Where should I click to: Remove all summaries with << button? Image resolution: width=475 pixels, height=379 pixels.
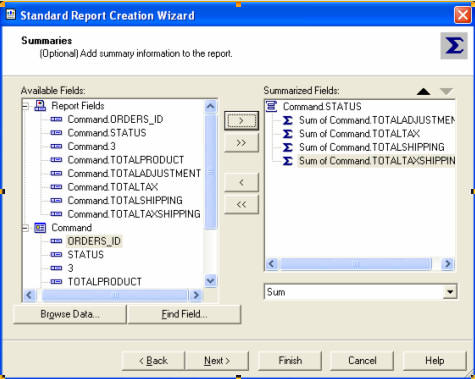(241, 204)
